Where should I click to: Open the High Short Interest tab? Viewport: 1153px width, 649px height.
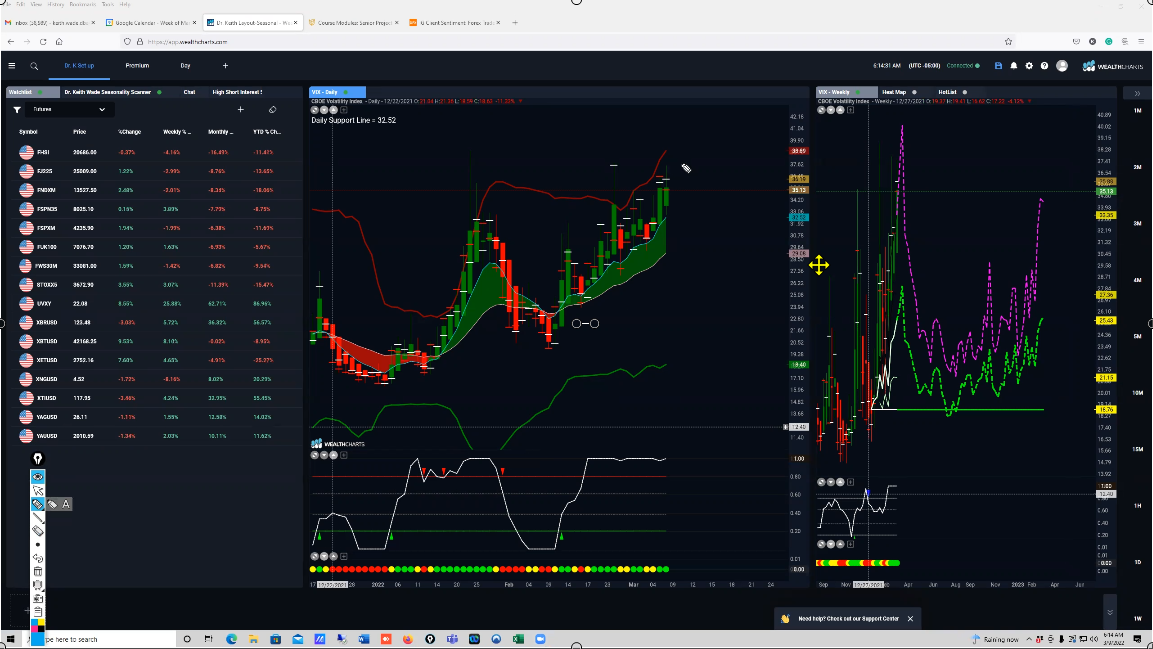pos(237,92)
